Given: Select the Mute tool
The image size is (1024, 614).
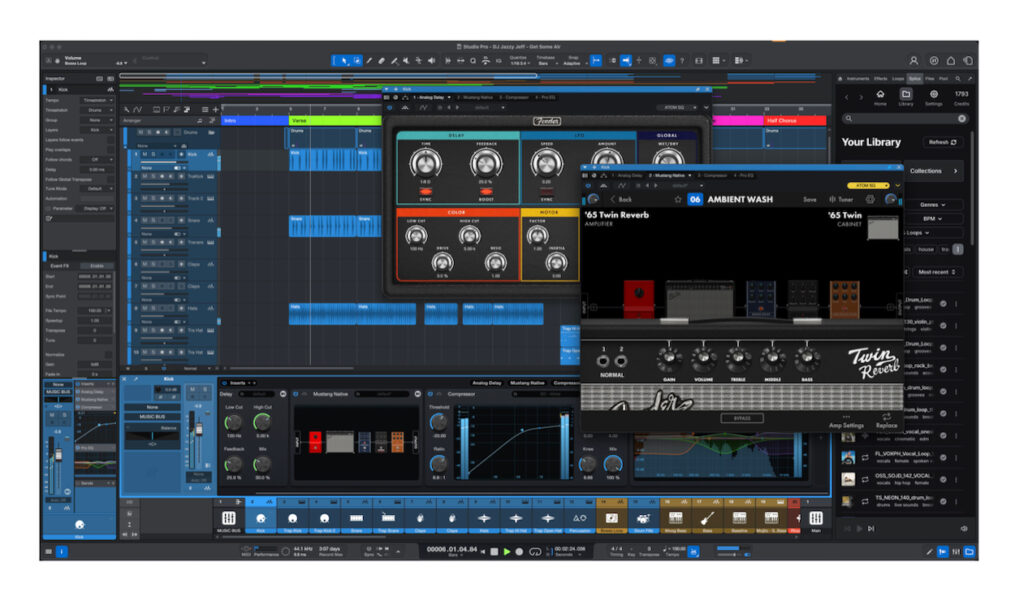Looking at the screenshot, I should click(x=406, y=61).
